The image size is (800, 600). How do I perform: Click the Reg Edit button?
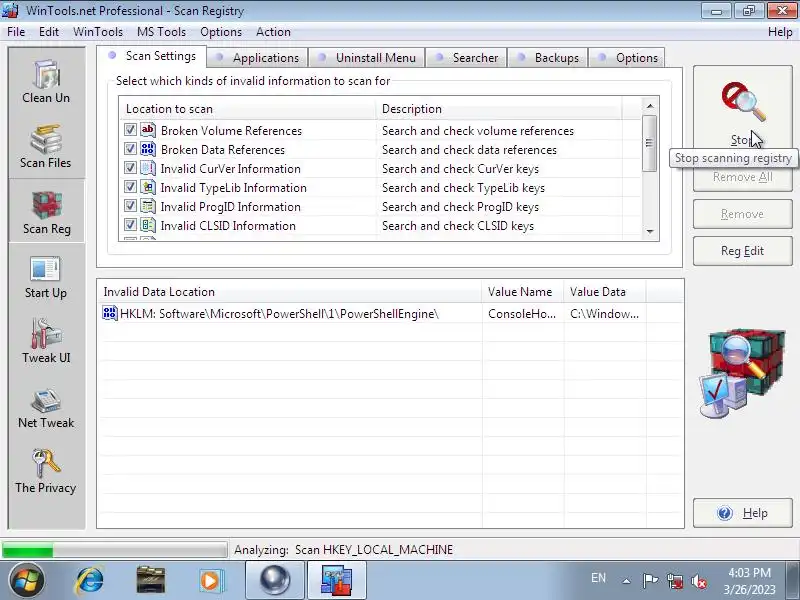click(742, 251)
